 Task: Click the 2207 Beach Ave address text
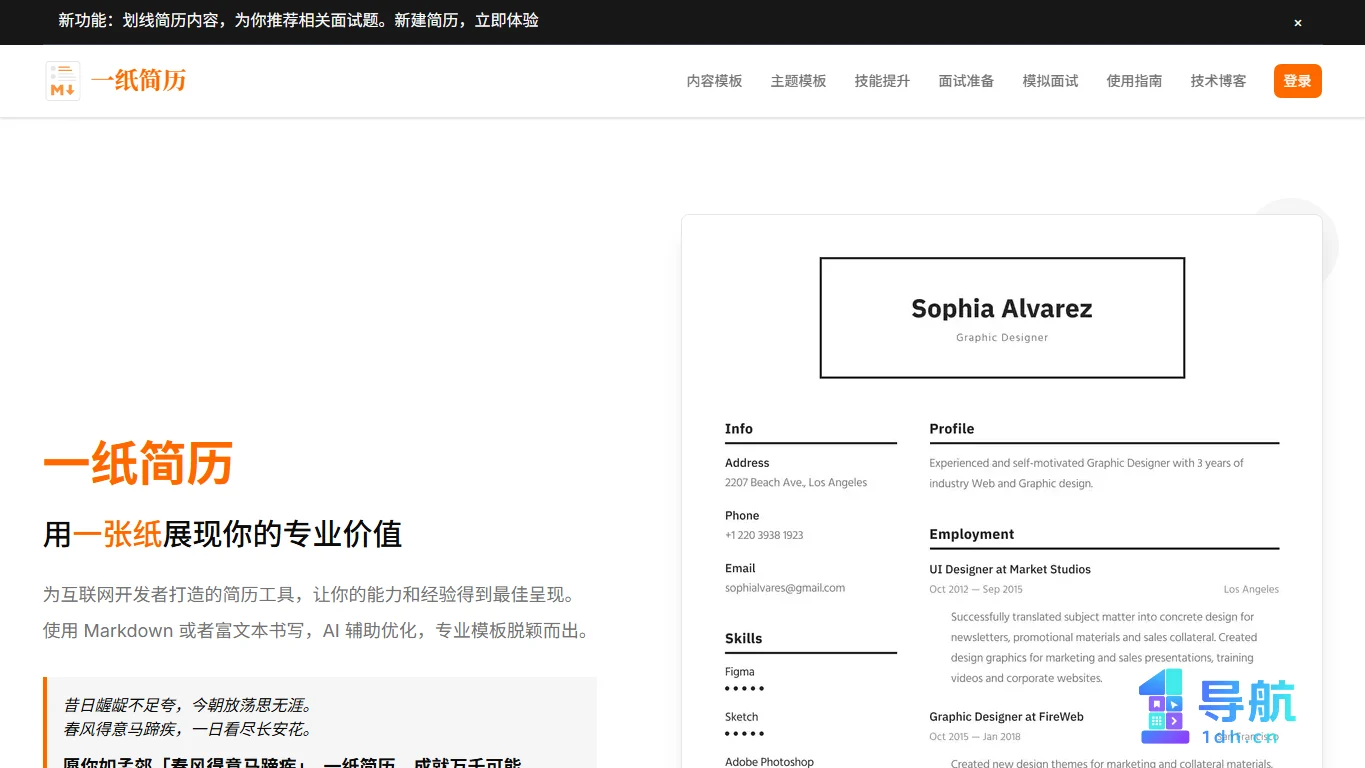796,482
